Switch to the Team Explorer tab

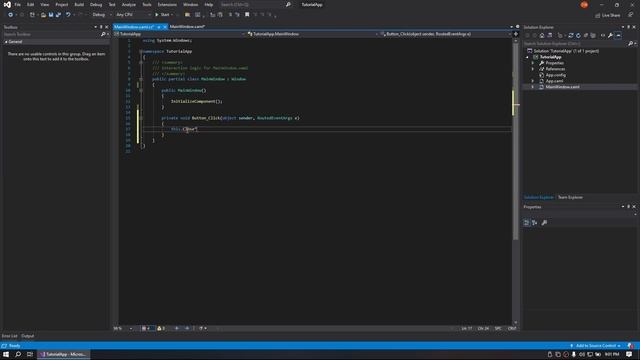(x=570, y=198)
